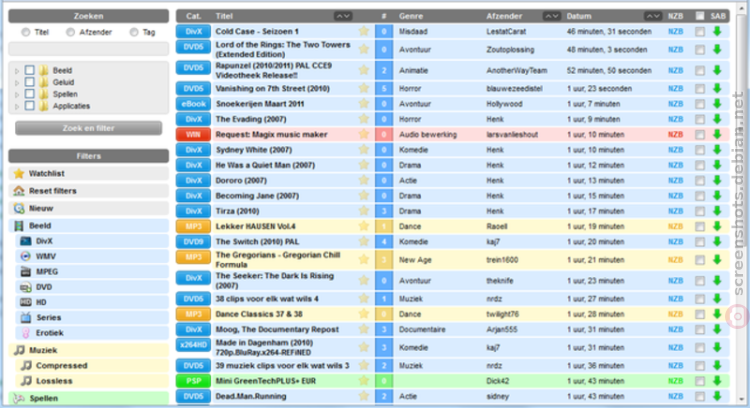Toggle the select-all checkbox in table header
Viewport: 750px width, 408px height.
(x=700, y=16)
